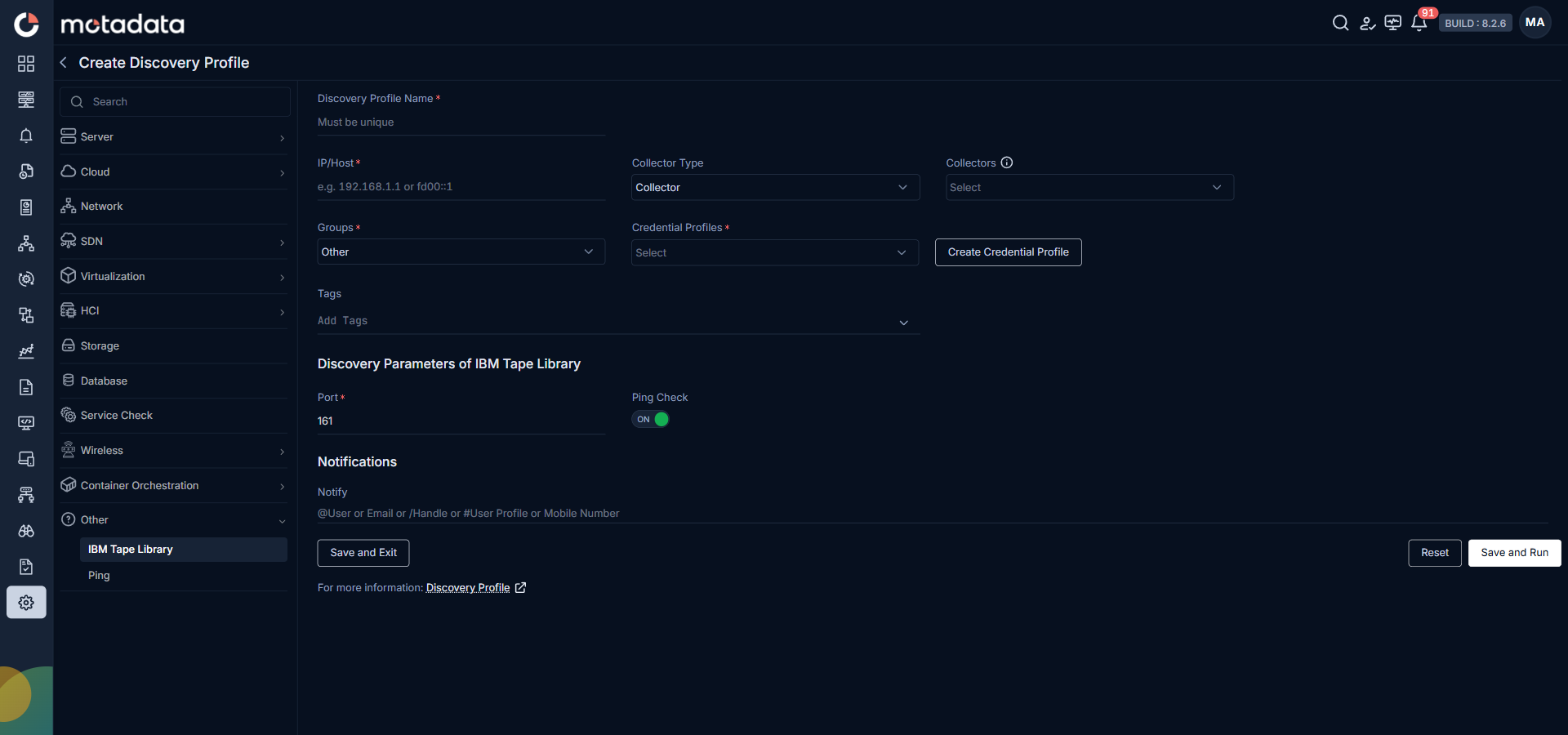
Task: Click the IP/Host input field
Action: coord(461,187)
